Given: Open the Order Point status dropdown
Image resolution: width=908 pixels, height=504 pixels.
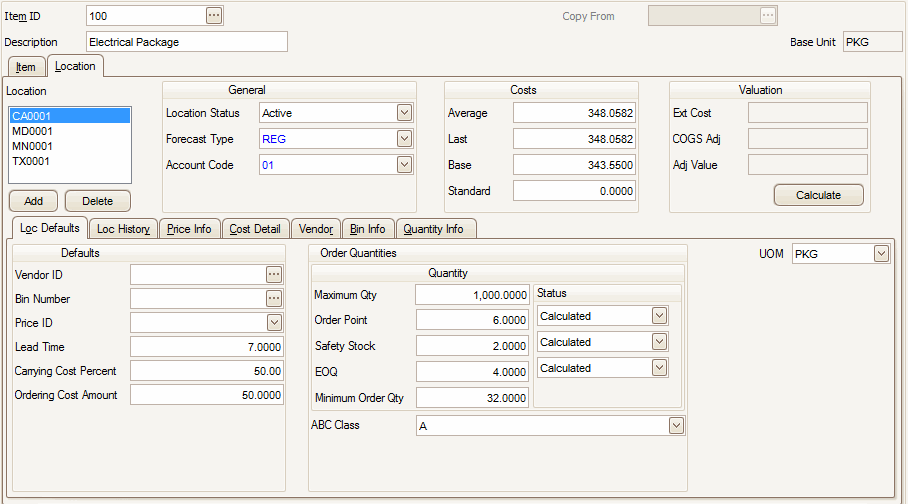Looking at the screenshot, I should click(658, 316).
